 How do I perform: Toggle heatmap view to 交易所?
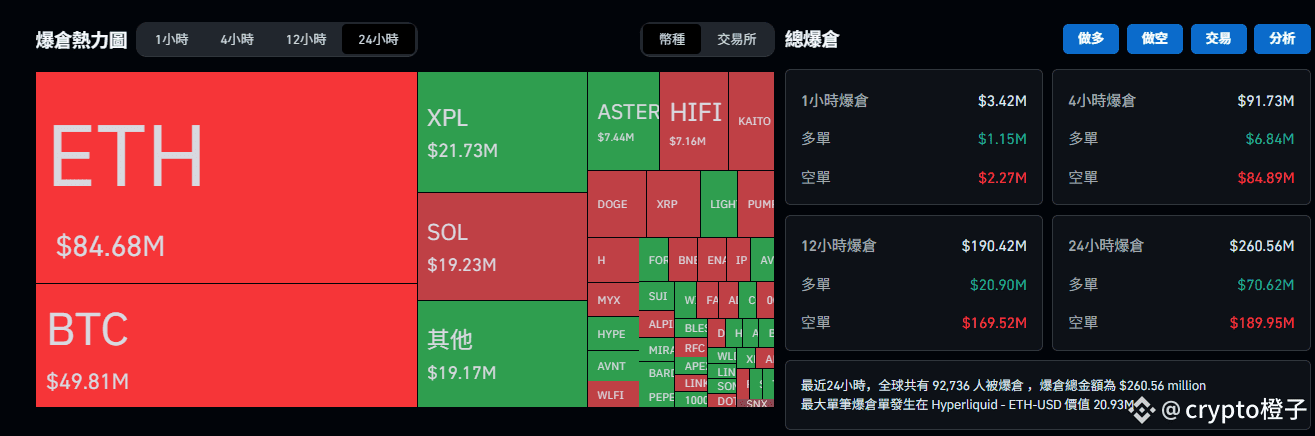coord(737,40)
